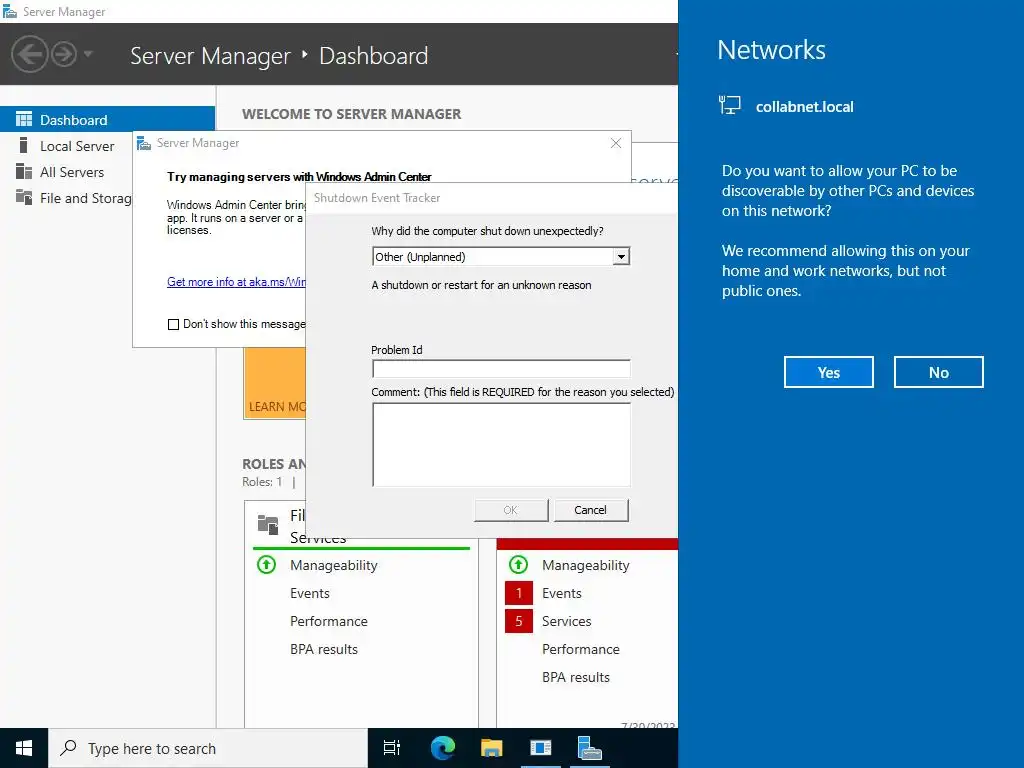Image resolution: width=1024 pixels, height=768 pixels.
Task: Open the Get more info aka.ms link
Action: pos(236,282)
